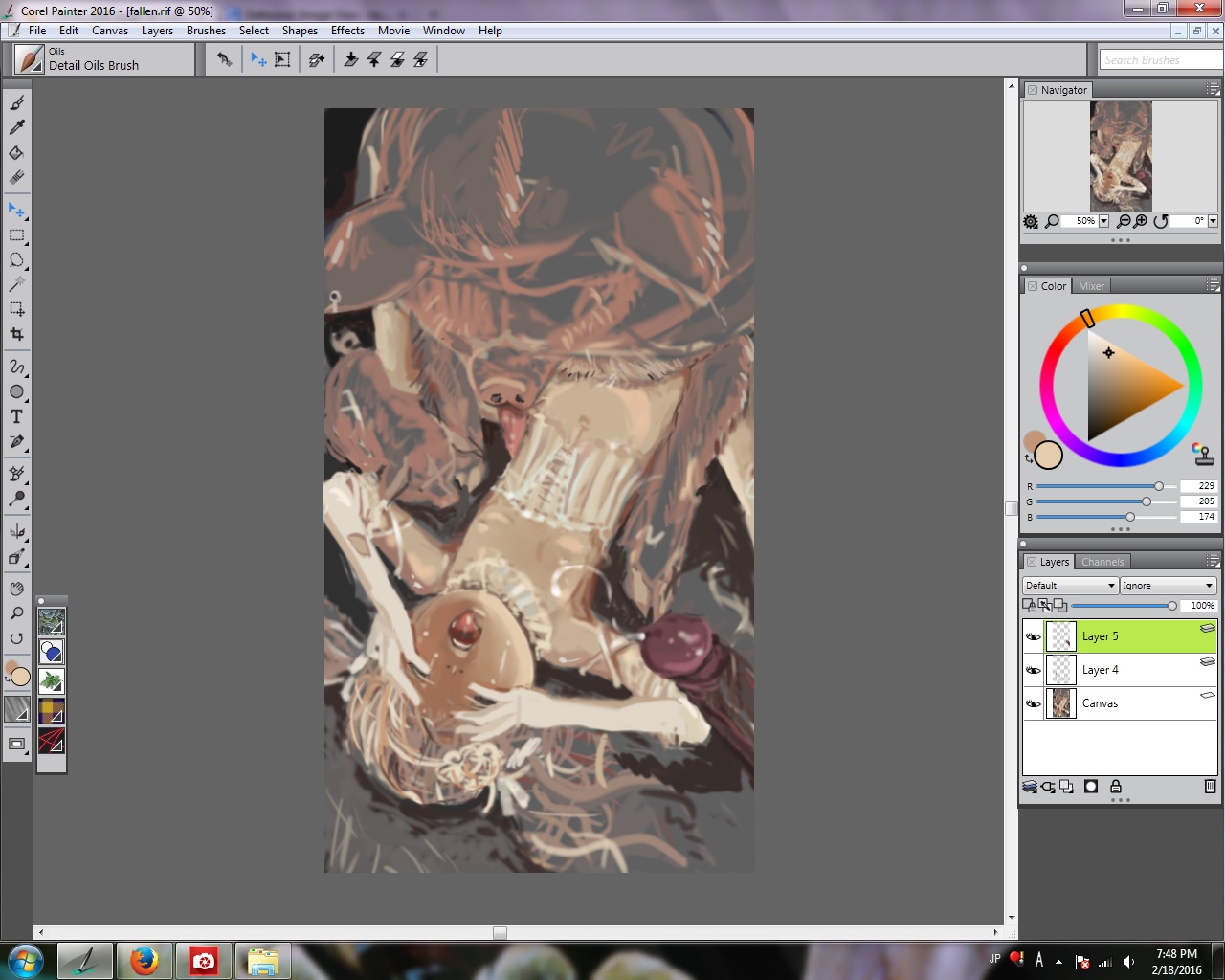The width and height of the screenshot is (1225, 980).
Task: Select Layer 4 in Layers panel
Action: pos(1120,670)
